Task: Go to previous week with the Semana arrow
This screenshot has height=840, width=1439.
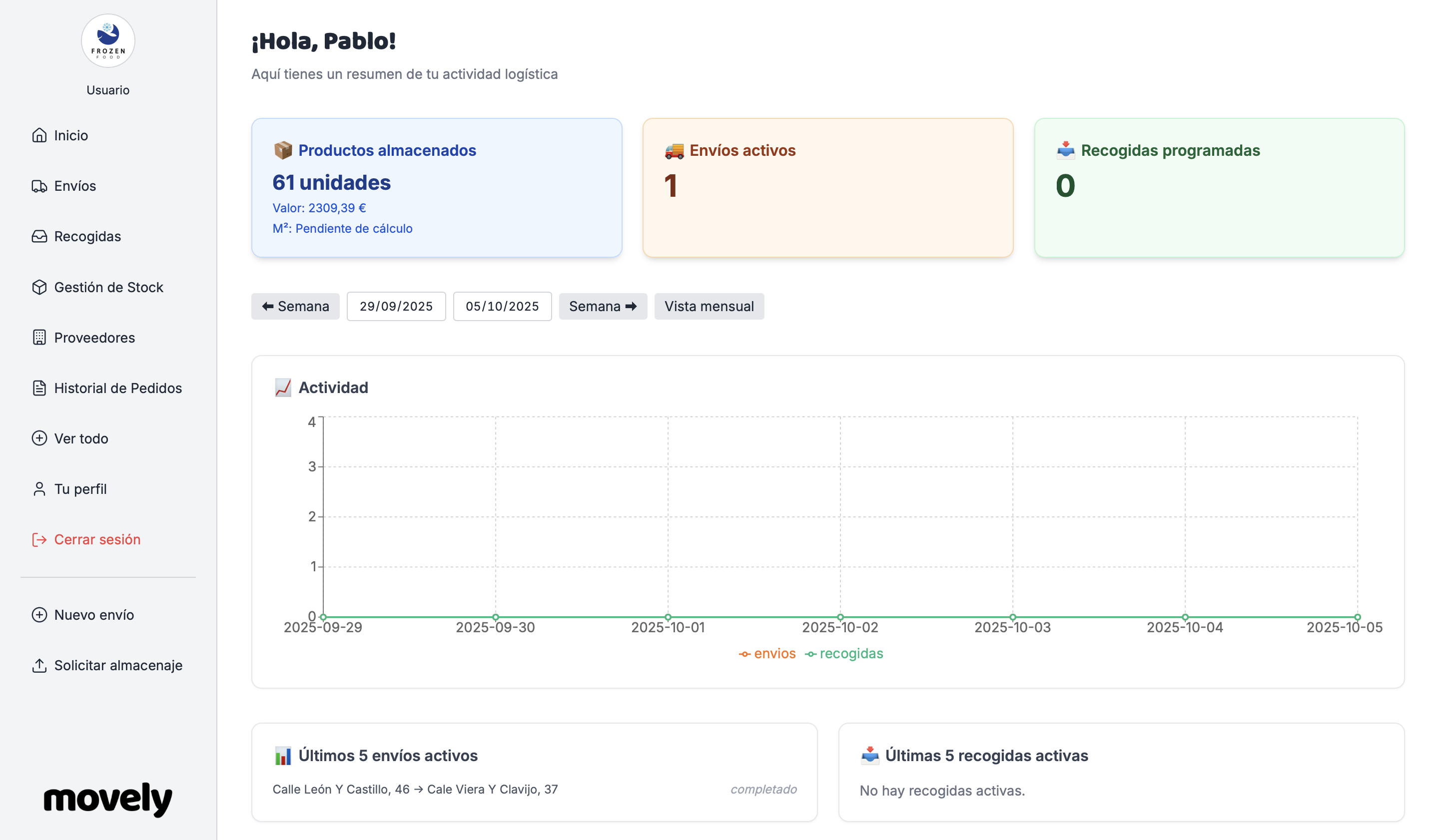Action: (x=295, y=307)
